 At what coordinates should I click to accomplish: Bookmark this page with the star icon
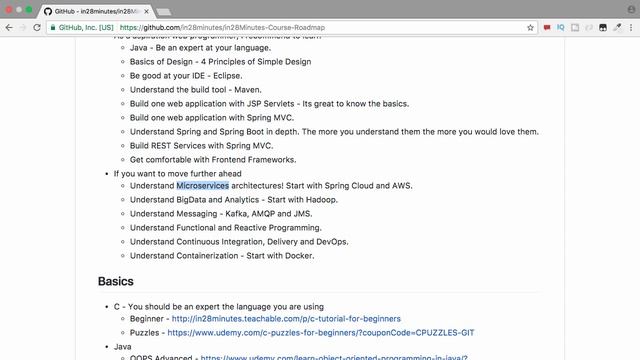tap(530, 28)
